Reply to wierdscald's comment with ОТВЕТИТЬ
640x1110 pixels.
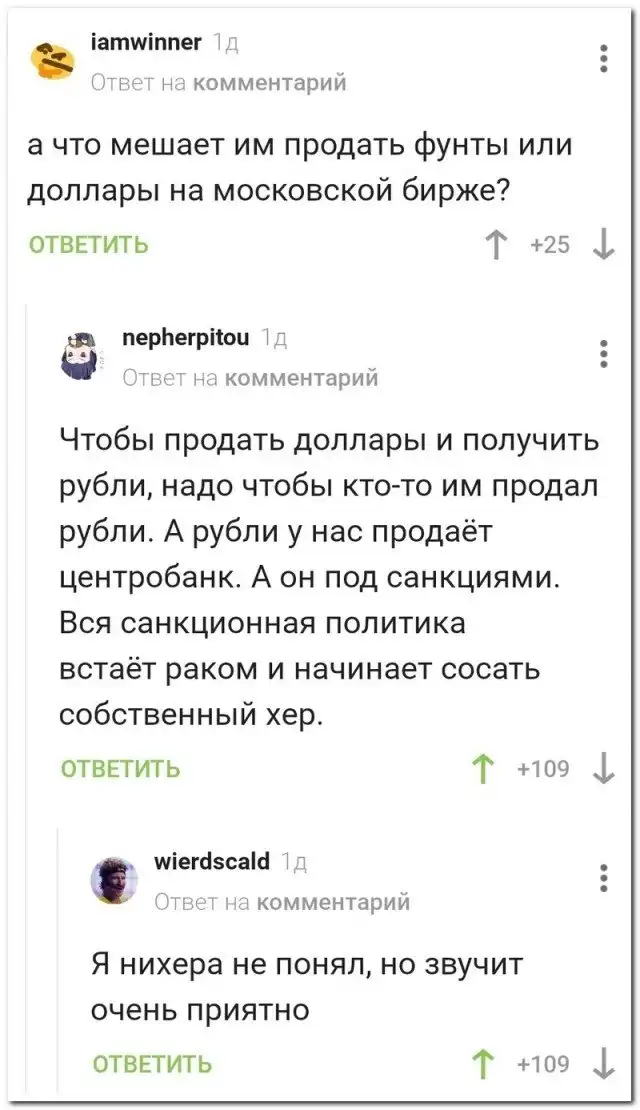coord(152,1063)
